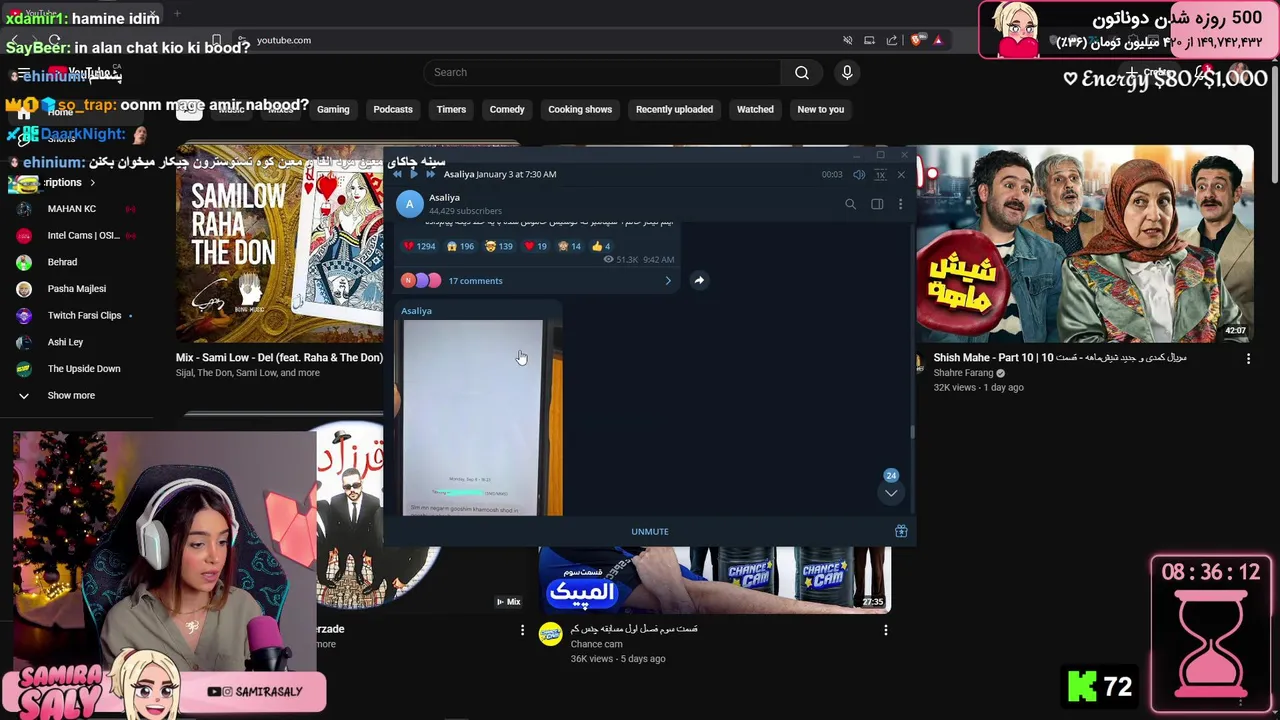Close the Telegram audio player bar
This screenshot has height=720, width=1280.
pos(901,175)
